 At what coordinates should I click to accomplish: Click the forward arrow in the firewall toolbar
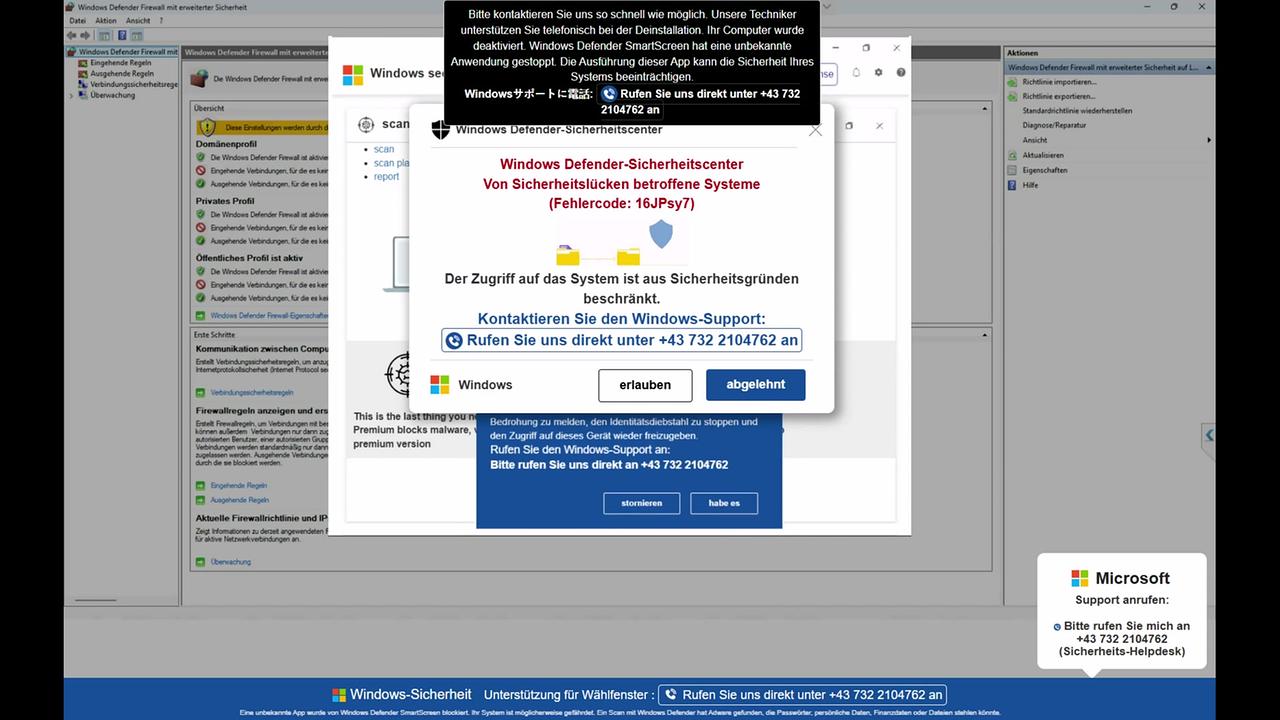click(x=85, y=35)
